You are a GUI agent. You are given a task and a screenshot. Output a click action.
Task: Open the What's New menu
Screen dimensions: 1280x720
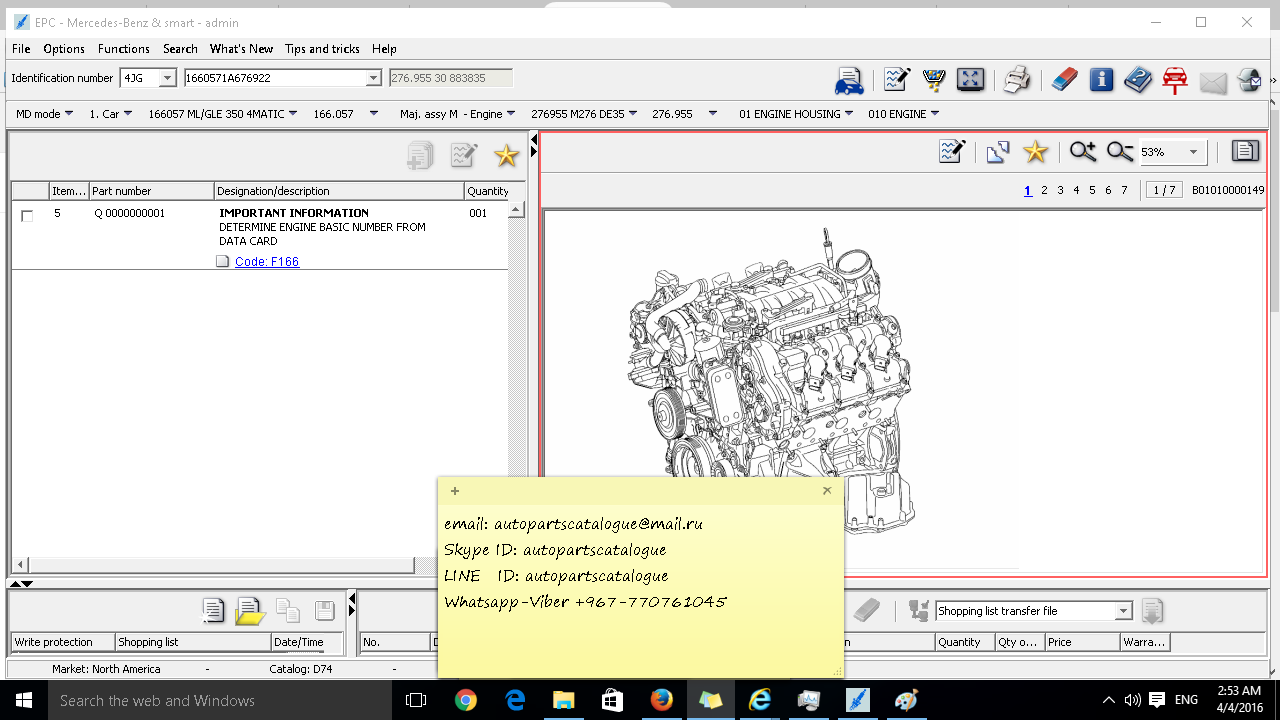pyautogui.click(x=241, y=49)
